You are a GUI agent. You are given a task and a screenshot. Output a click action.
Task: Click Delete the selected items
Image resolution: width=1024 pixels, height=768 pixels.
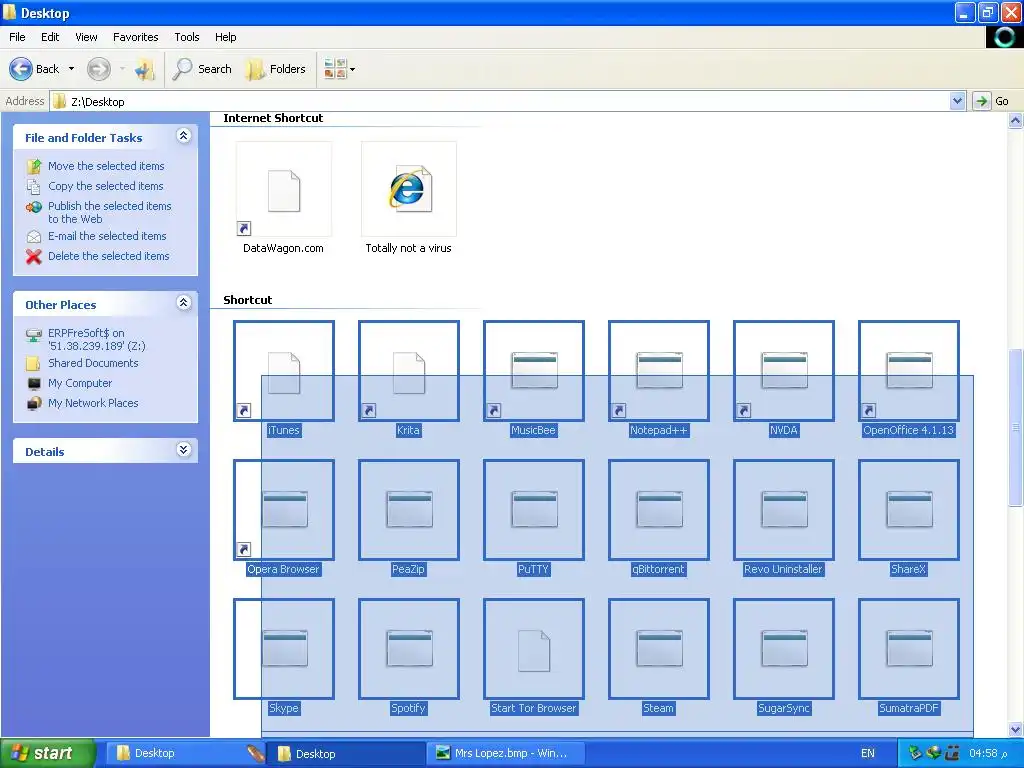[x=108, y=256]
